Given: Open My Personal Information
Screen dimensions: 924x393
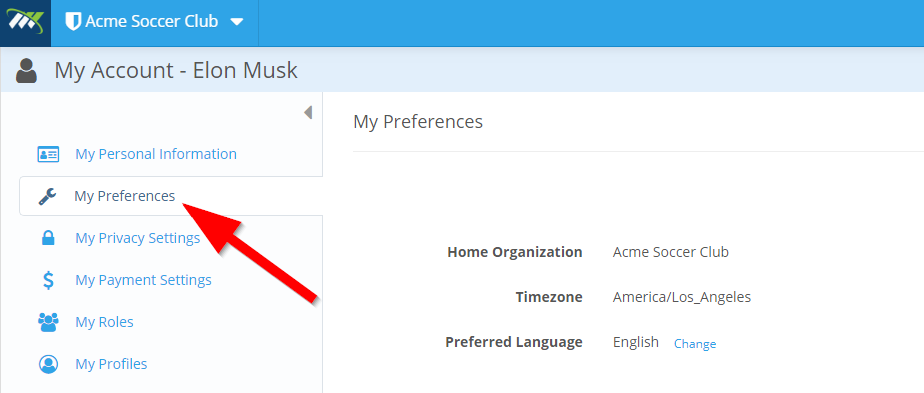Looking at the screenshot, I should pyautogui.click(x=156, y=154).
